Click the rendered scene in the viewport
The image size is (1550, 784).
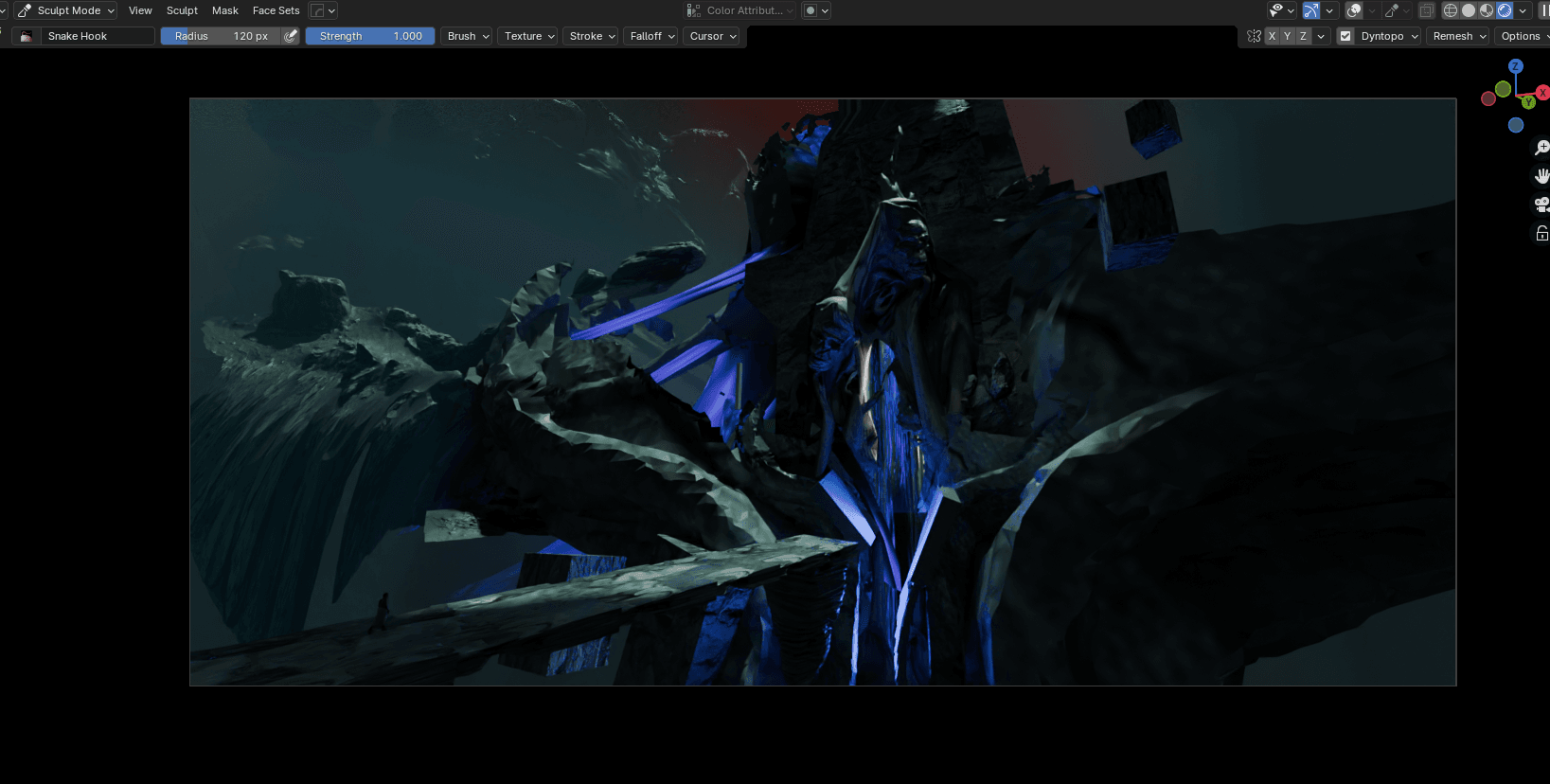(x=823, y=392)
